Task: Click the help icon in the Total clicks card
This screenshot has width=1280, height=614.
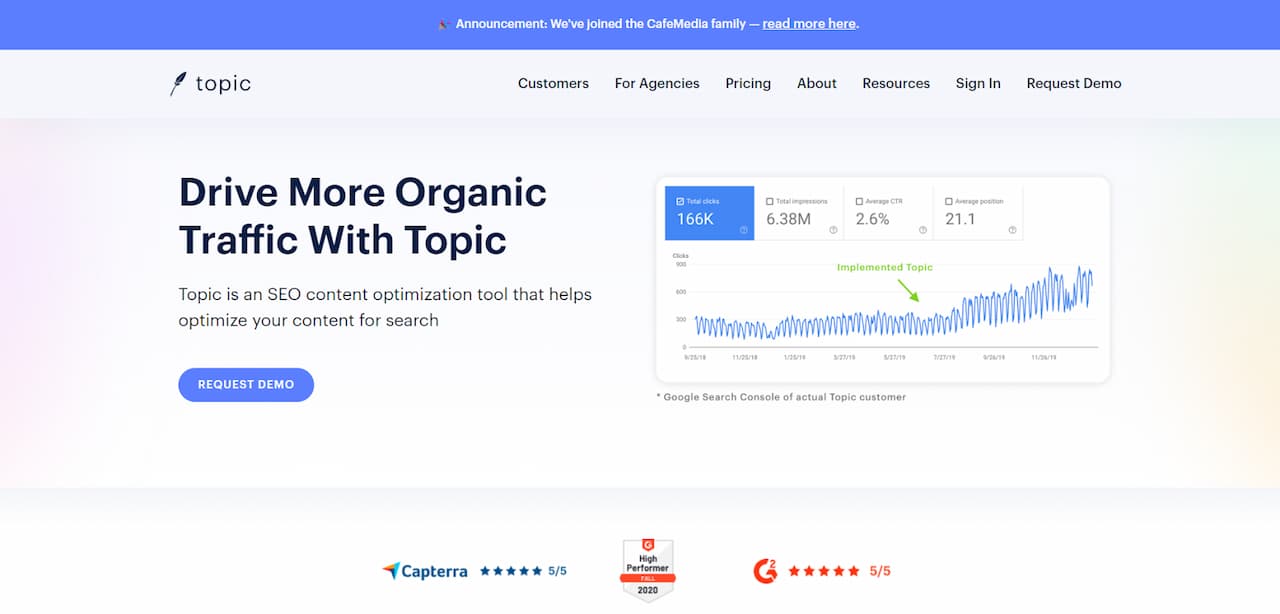Action: point(744,230)
